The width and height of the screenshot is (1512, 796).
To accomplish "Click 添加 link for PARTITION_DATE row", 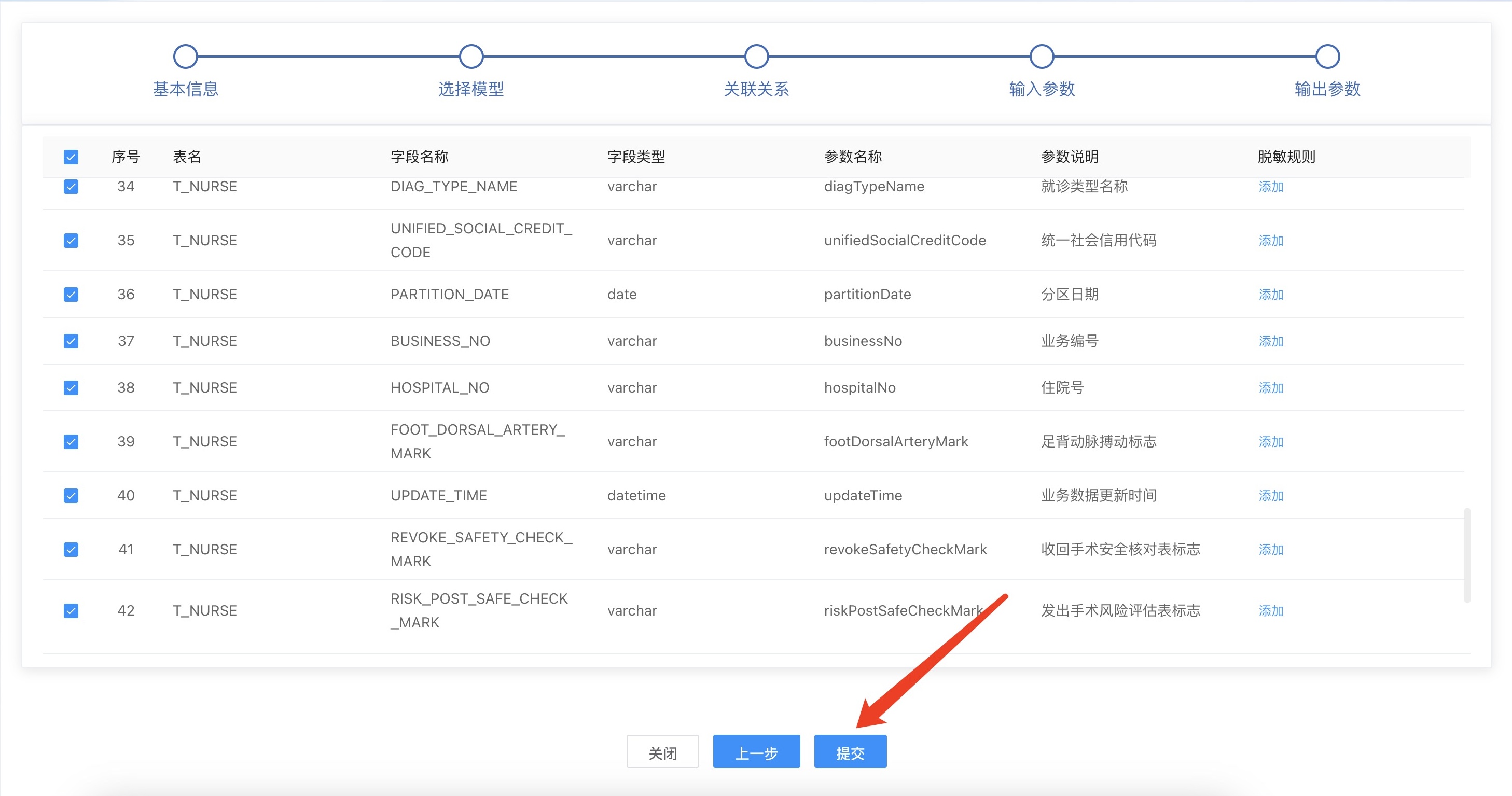I will point(1270,295).
